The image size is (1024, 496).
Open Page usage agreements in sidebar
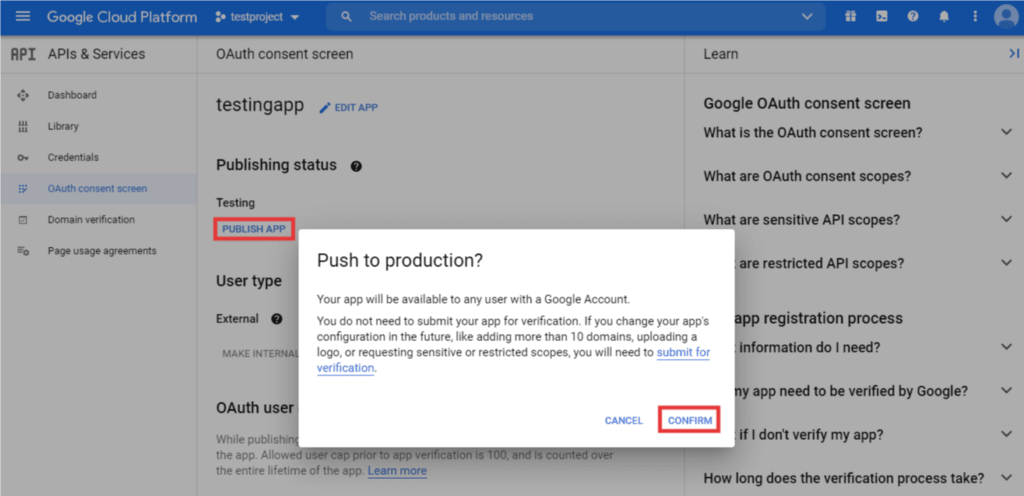[x=102, y=251]
